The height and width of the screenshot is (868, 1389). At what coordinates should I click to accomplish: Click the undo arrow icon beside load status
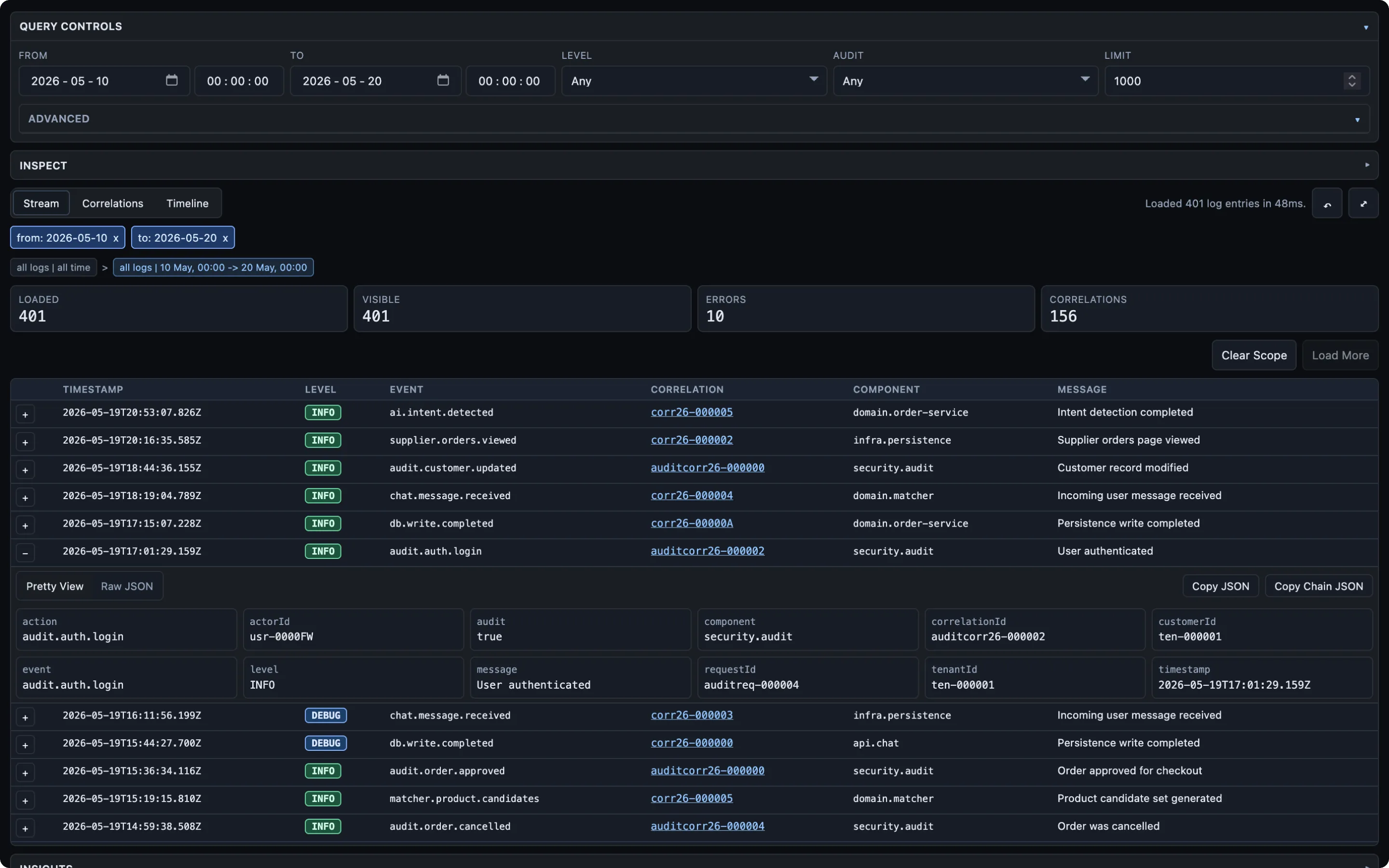[x=1327, y=203]
